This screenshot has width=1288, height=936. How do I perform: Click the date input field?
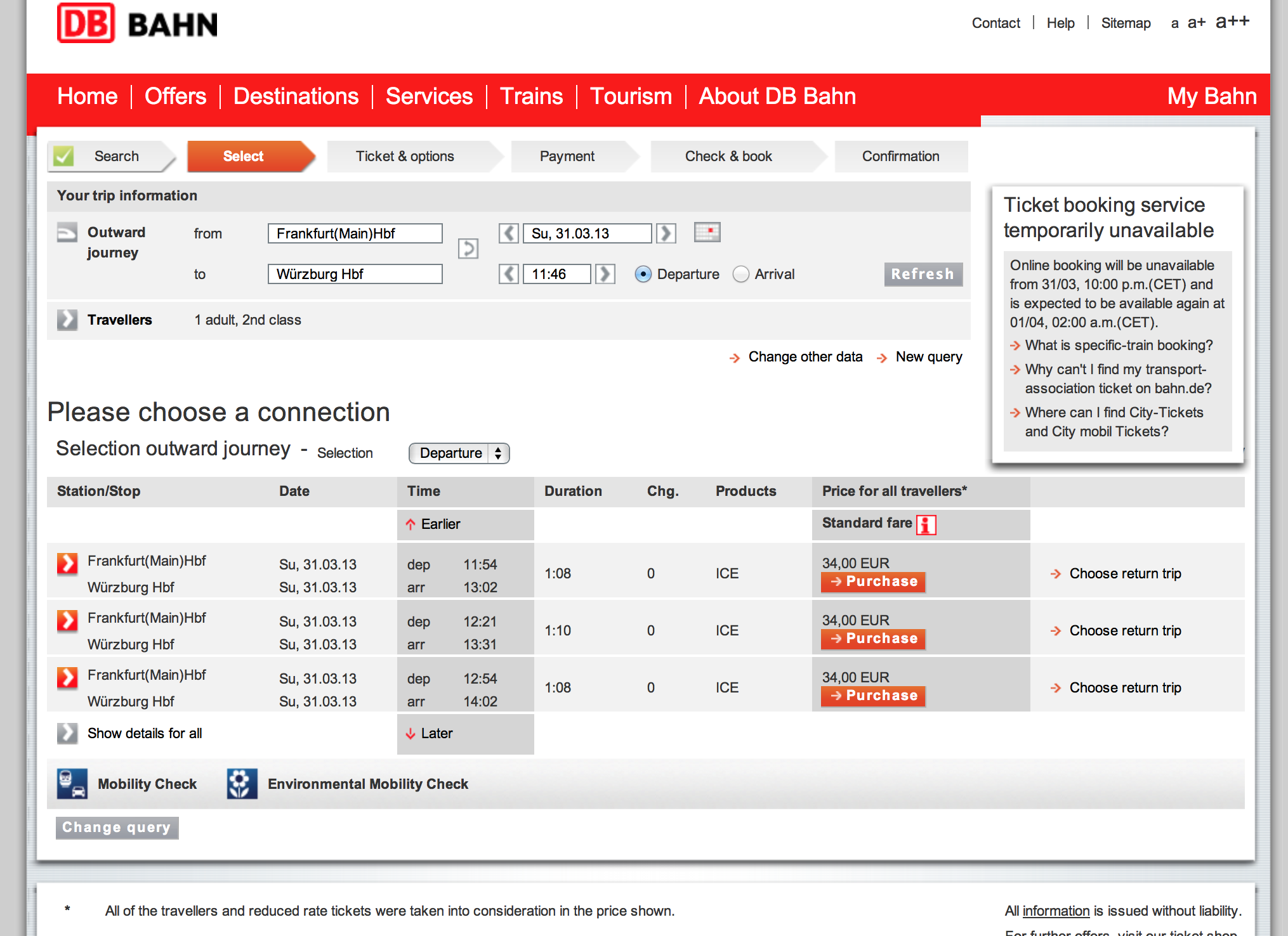click(x=588, y=233)
